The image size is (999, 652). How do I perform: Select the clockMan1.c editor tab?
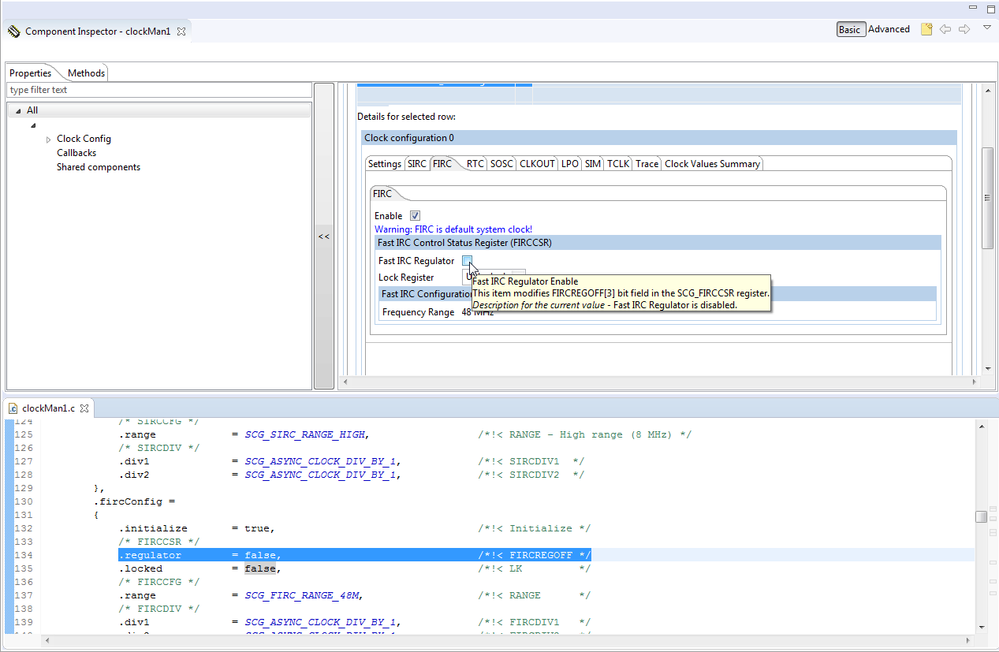click(x=48, y=408)
